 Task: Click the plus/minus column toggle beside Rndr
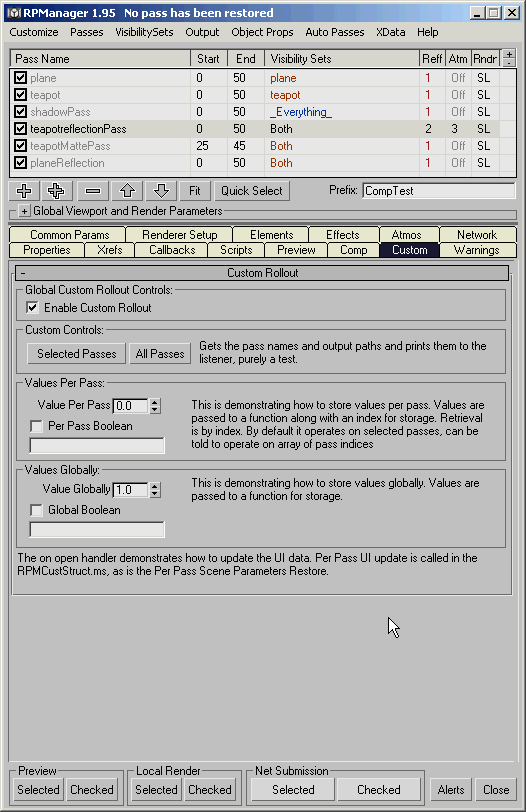coord(509,58)
